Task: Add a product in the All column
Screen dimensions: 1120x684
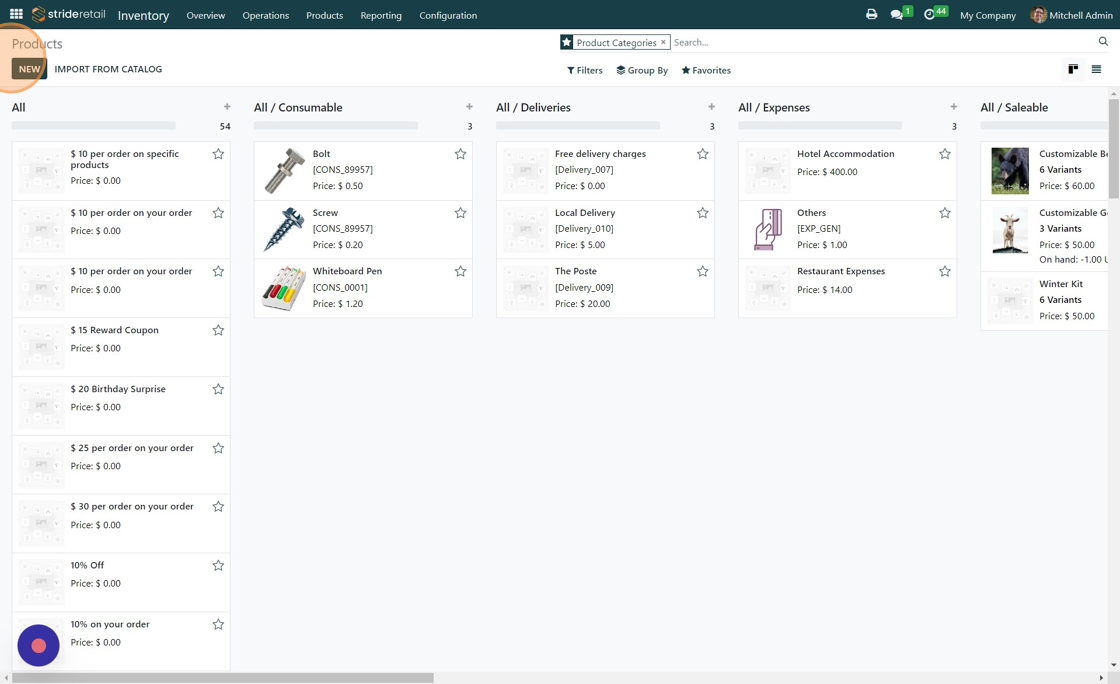Action: tap(227, 106)
